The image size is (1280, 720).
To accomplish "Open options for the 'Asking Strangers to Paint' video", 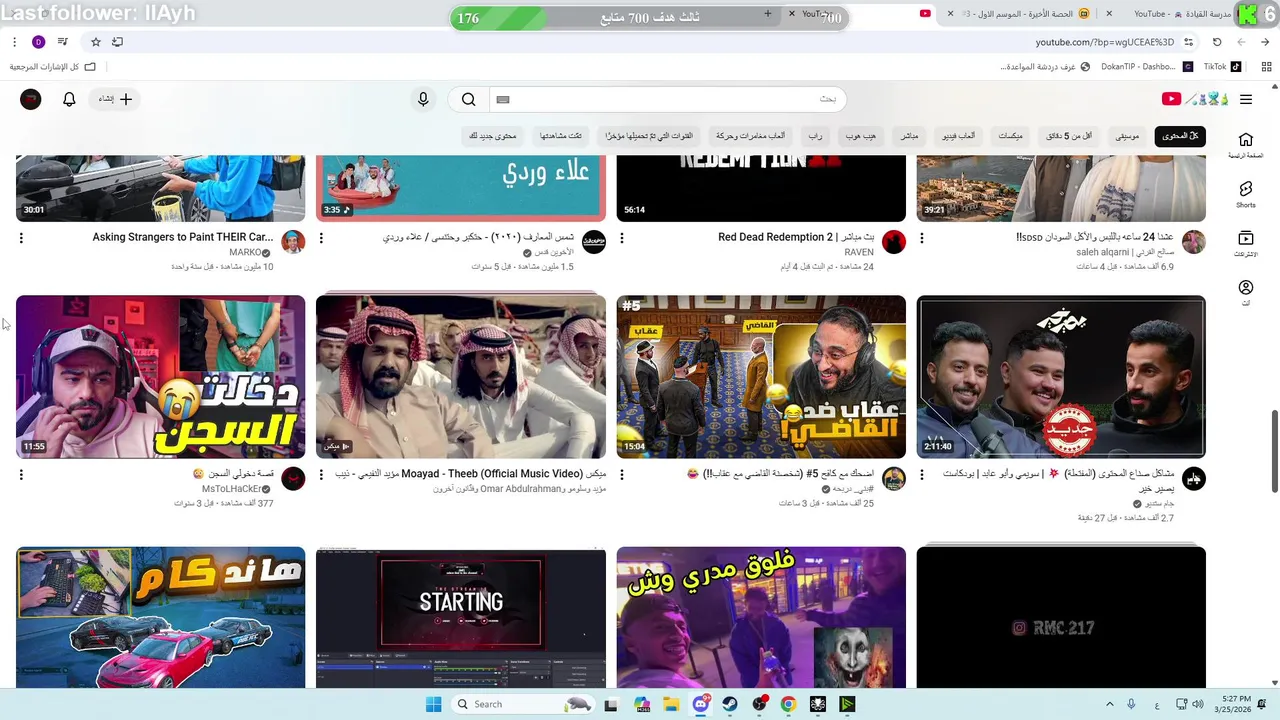I will click(21, 238).
